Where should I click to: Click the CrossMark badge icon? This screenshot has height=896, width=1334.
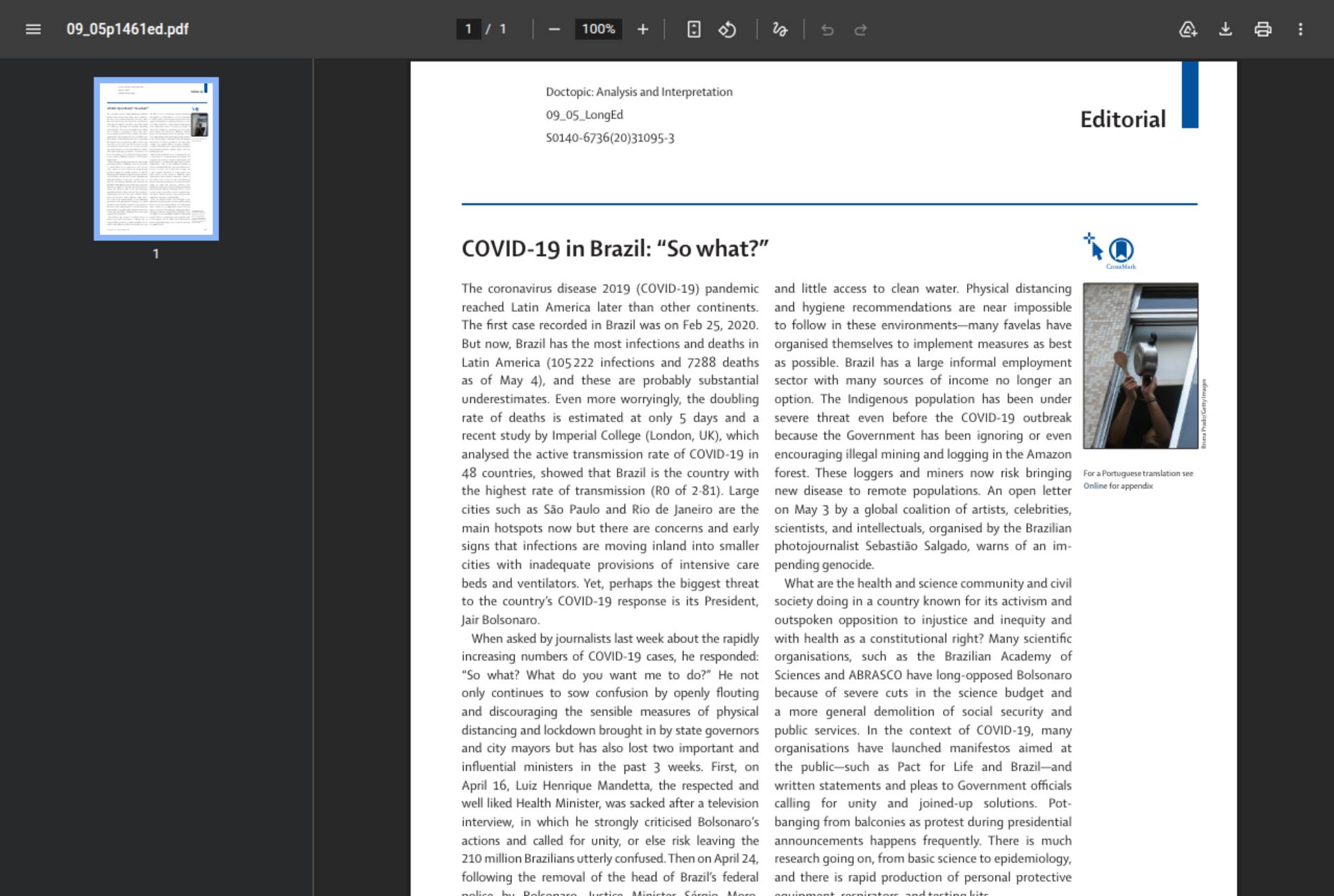[1121, 251]
